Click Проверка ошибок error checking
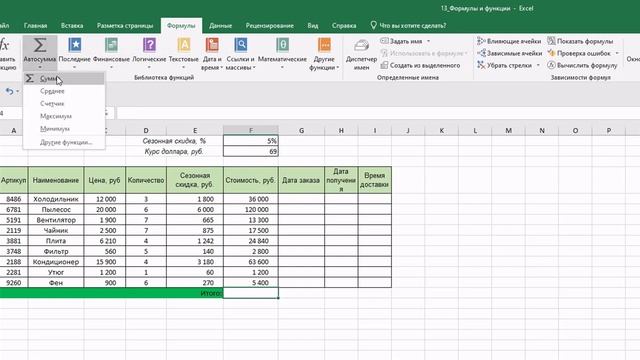 point(579,53)
